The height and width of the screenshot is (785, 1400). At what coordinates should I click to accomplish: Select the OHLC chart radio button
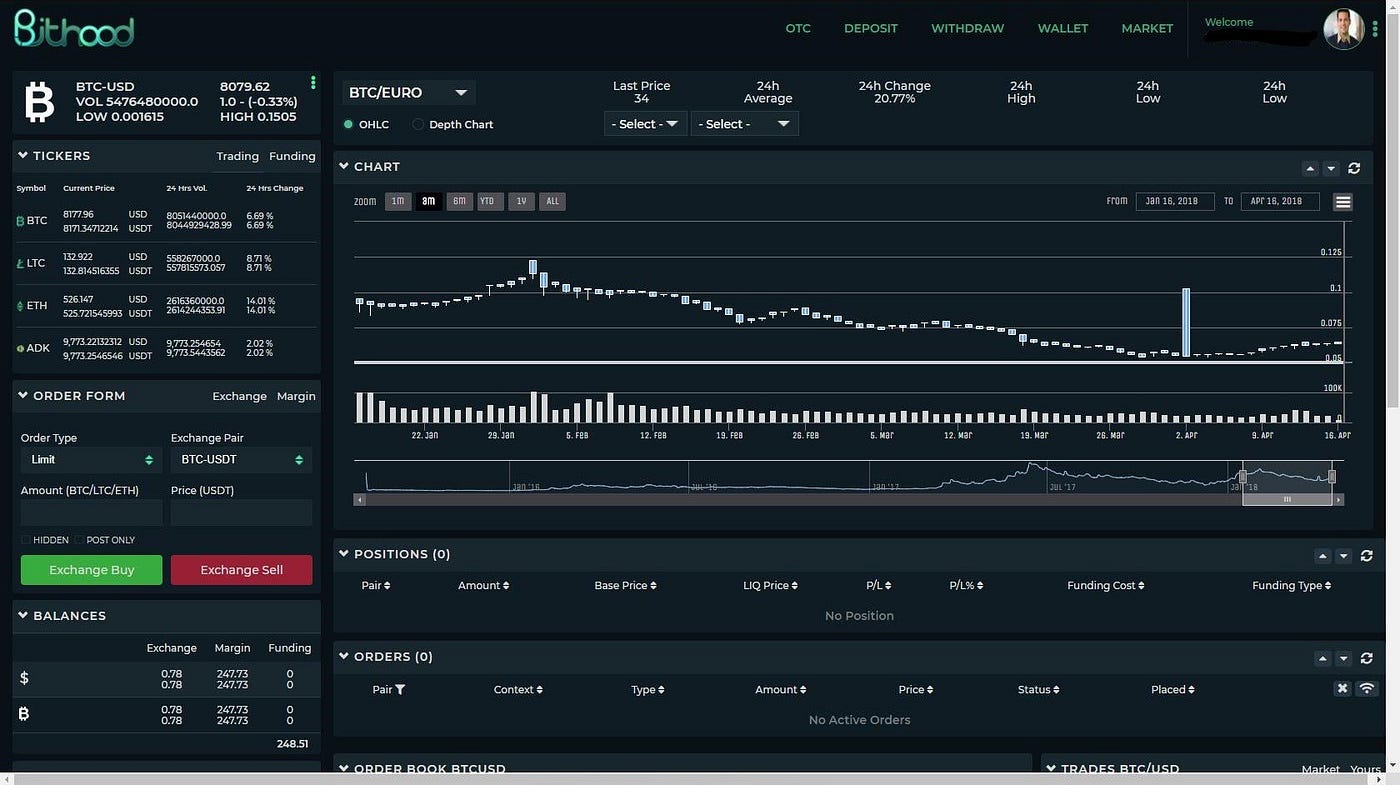click(x=350, y=124)
